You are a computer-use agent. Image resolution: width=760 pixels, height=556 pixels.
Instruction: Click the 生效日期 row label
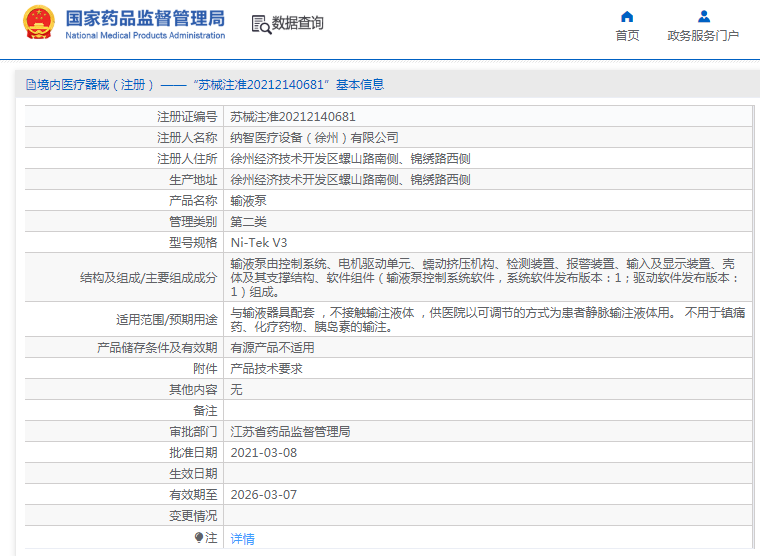193,474
